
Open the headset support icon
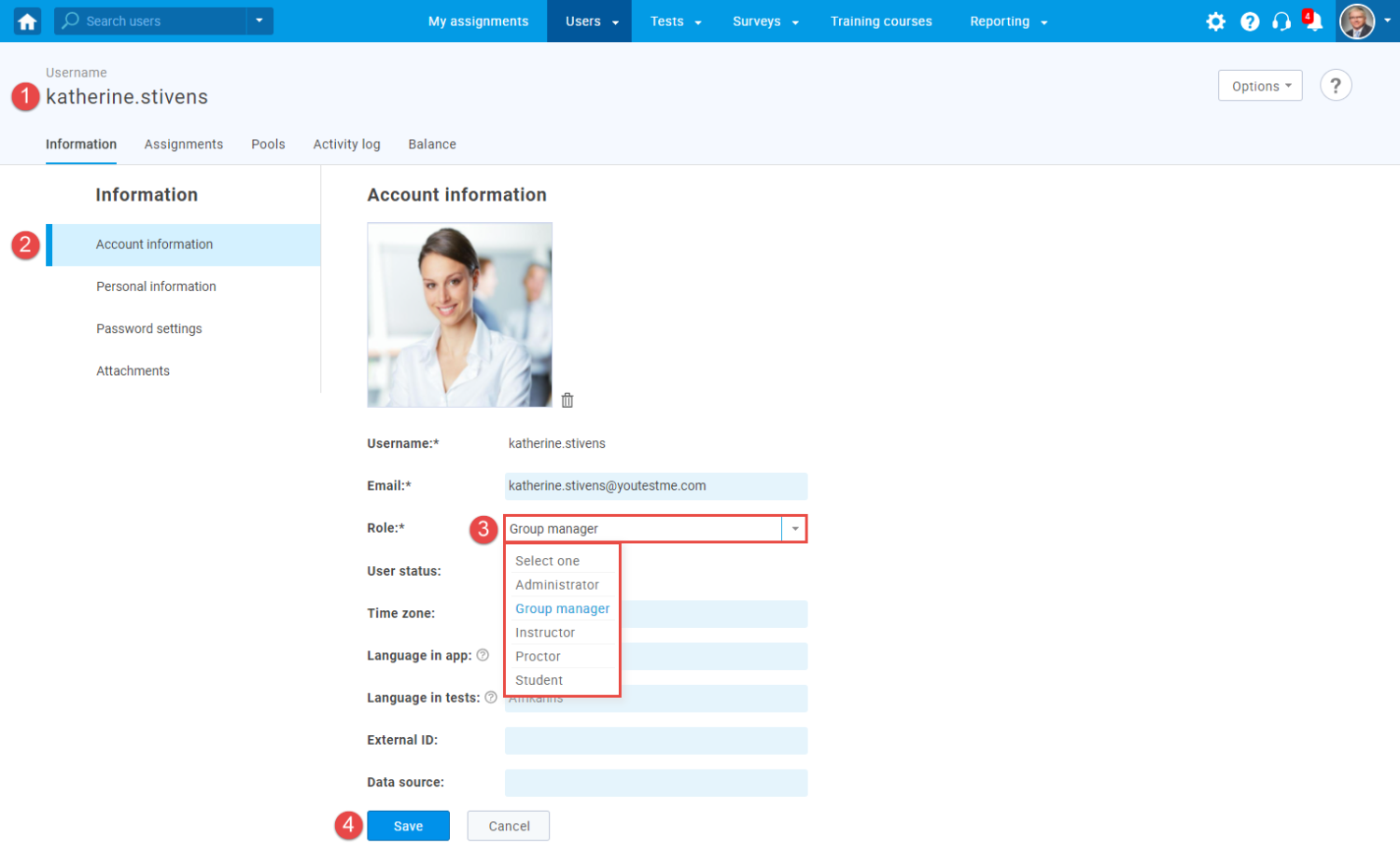pyautogui.click(x=1281, y=21)
